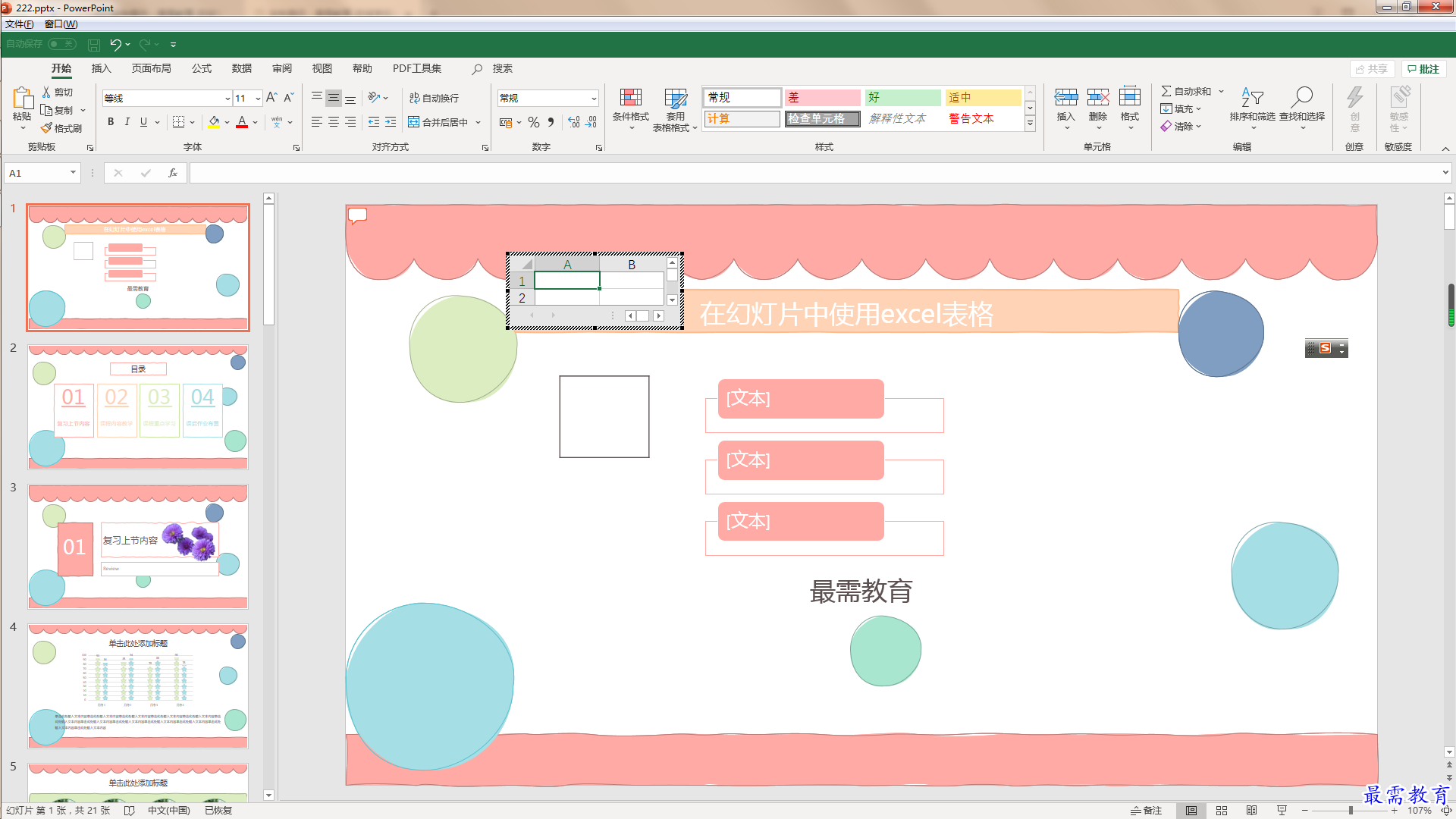Screen dimensions: 1456x819
Task: Switch to Slide Sorter view
Action: 1222,811
